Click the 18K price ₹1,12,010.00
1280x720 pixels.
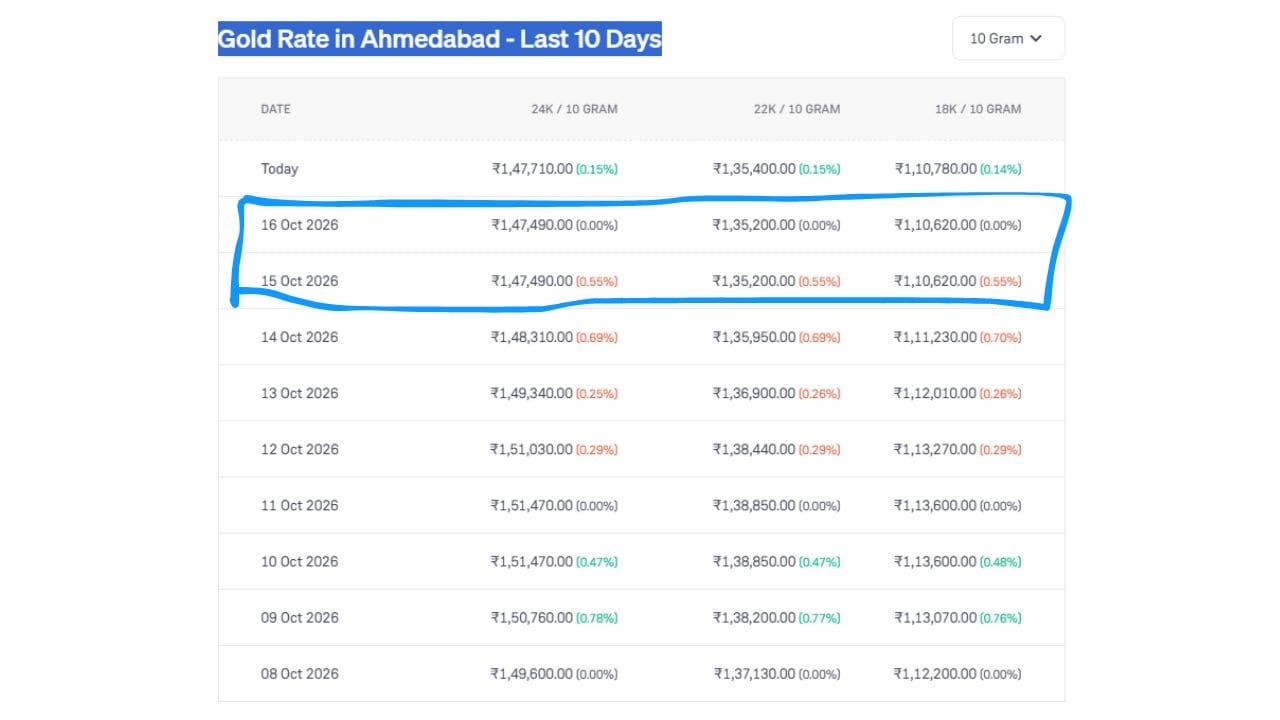[936, 393]
